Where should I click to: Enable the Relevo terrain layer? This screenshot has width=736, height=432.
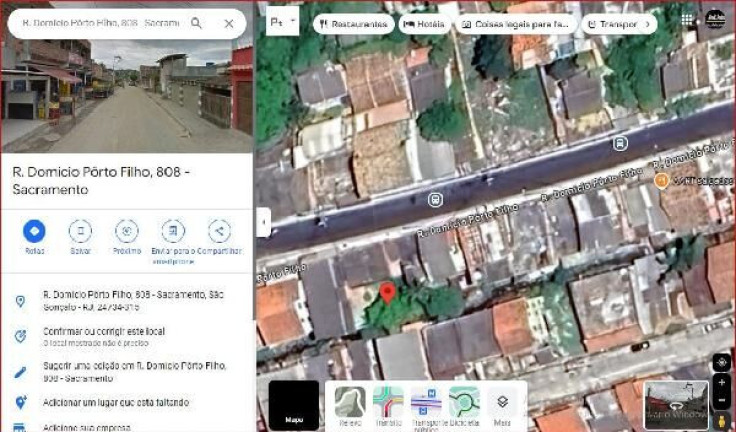(350, 406)
